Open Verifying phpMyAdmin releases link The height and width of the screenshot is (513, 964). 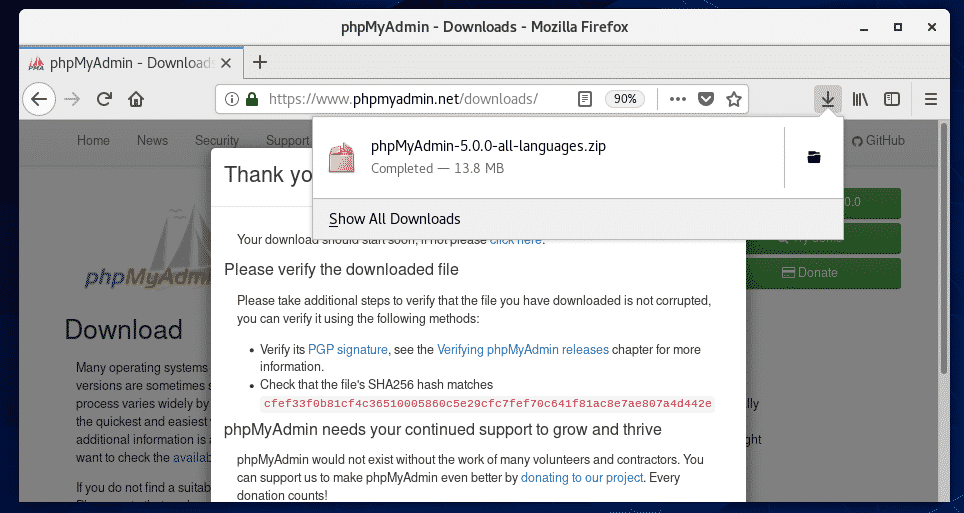(523, 349)
